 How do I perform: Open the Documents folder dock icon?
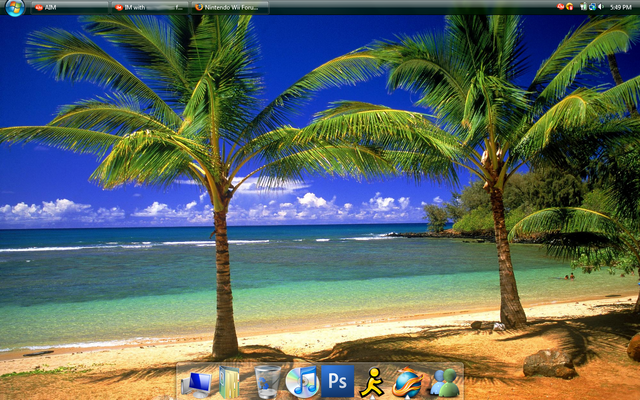[x=229, y=382]
